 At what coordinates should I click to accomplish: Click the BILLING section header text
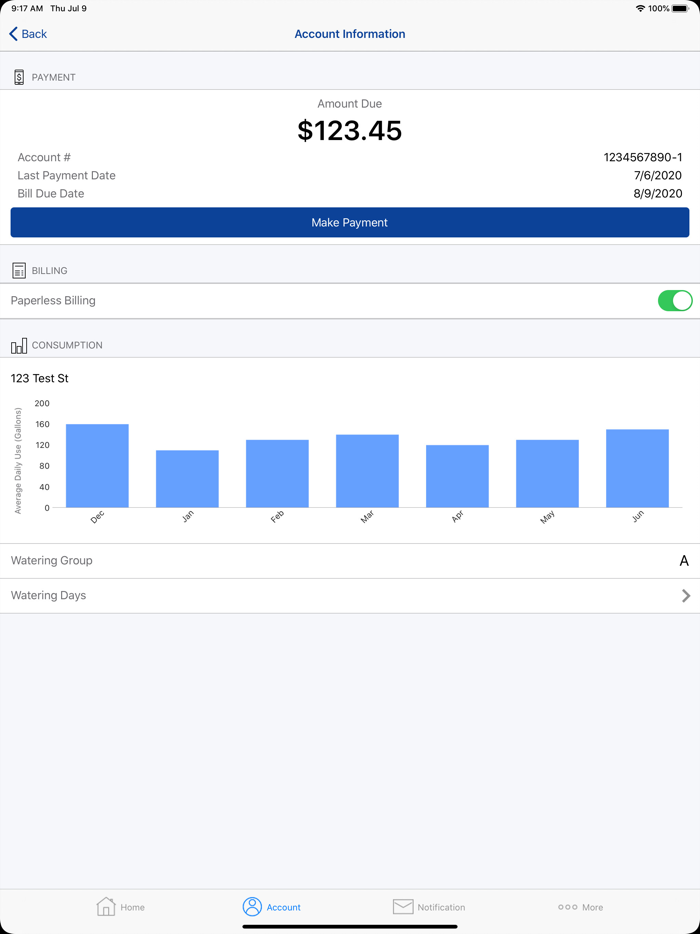pyautogui.click(x=49, y=270)
